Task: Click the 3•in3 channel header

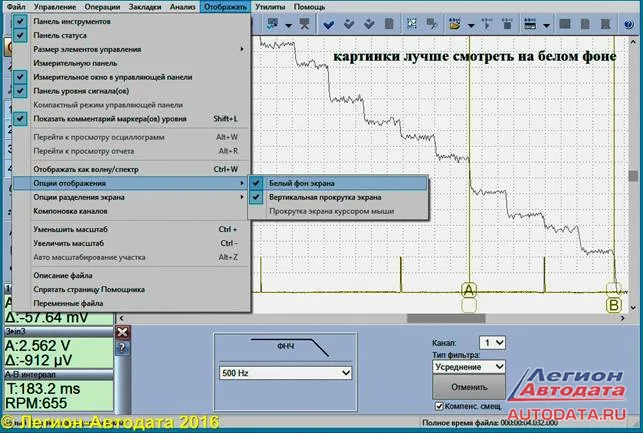Action: pos(59,331)
